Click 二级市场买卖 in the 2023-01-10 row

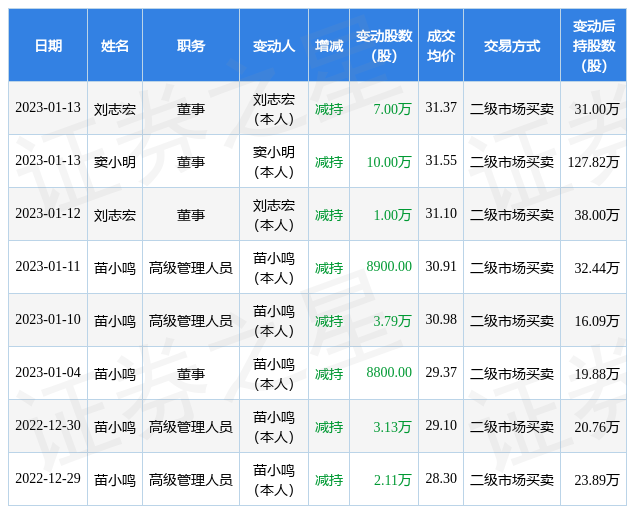(512, 321)
